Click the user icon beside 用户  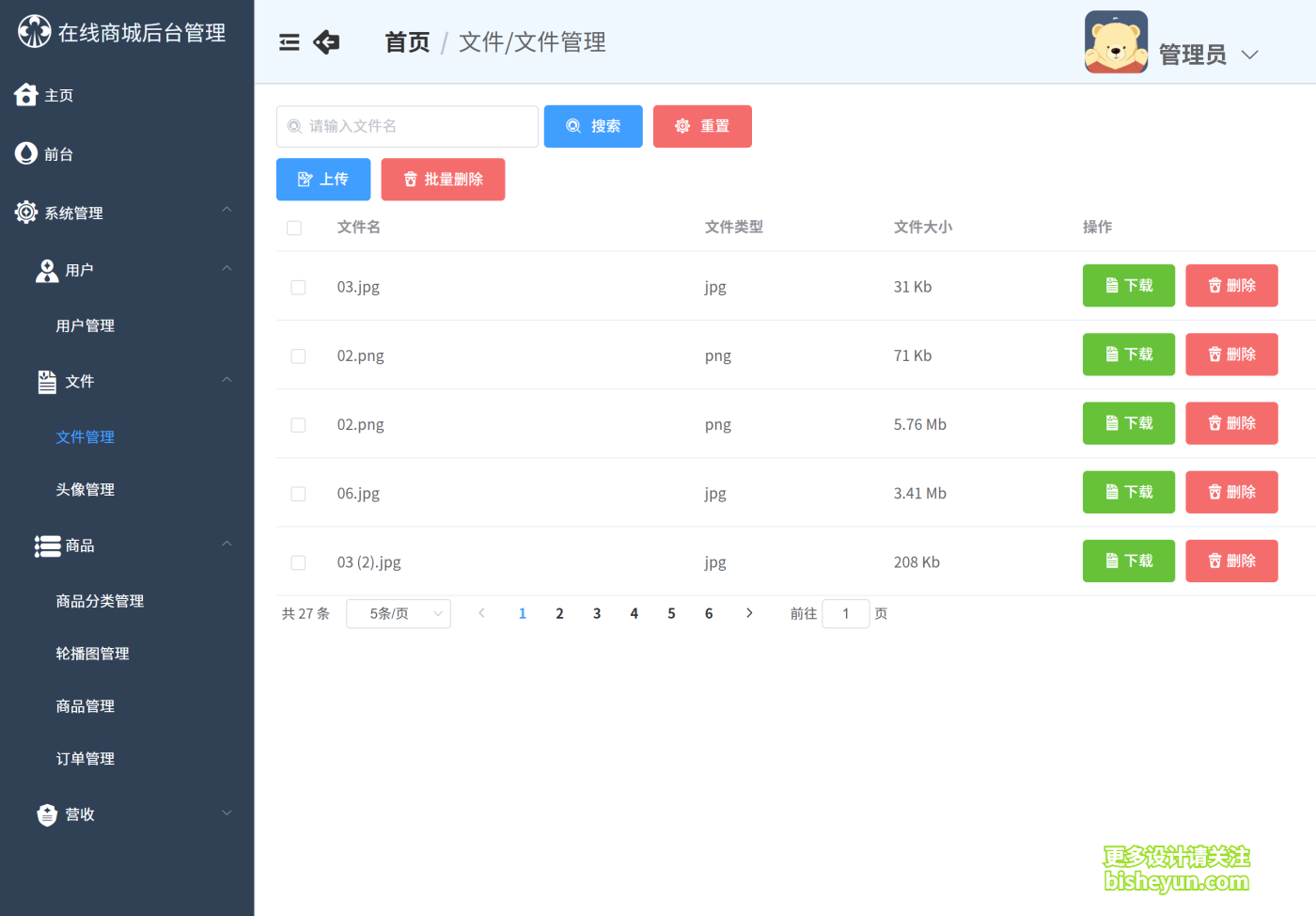[47, 271]
